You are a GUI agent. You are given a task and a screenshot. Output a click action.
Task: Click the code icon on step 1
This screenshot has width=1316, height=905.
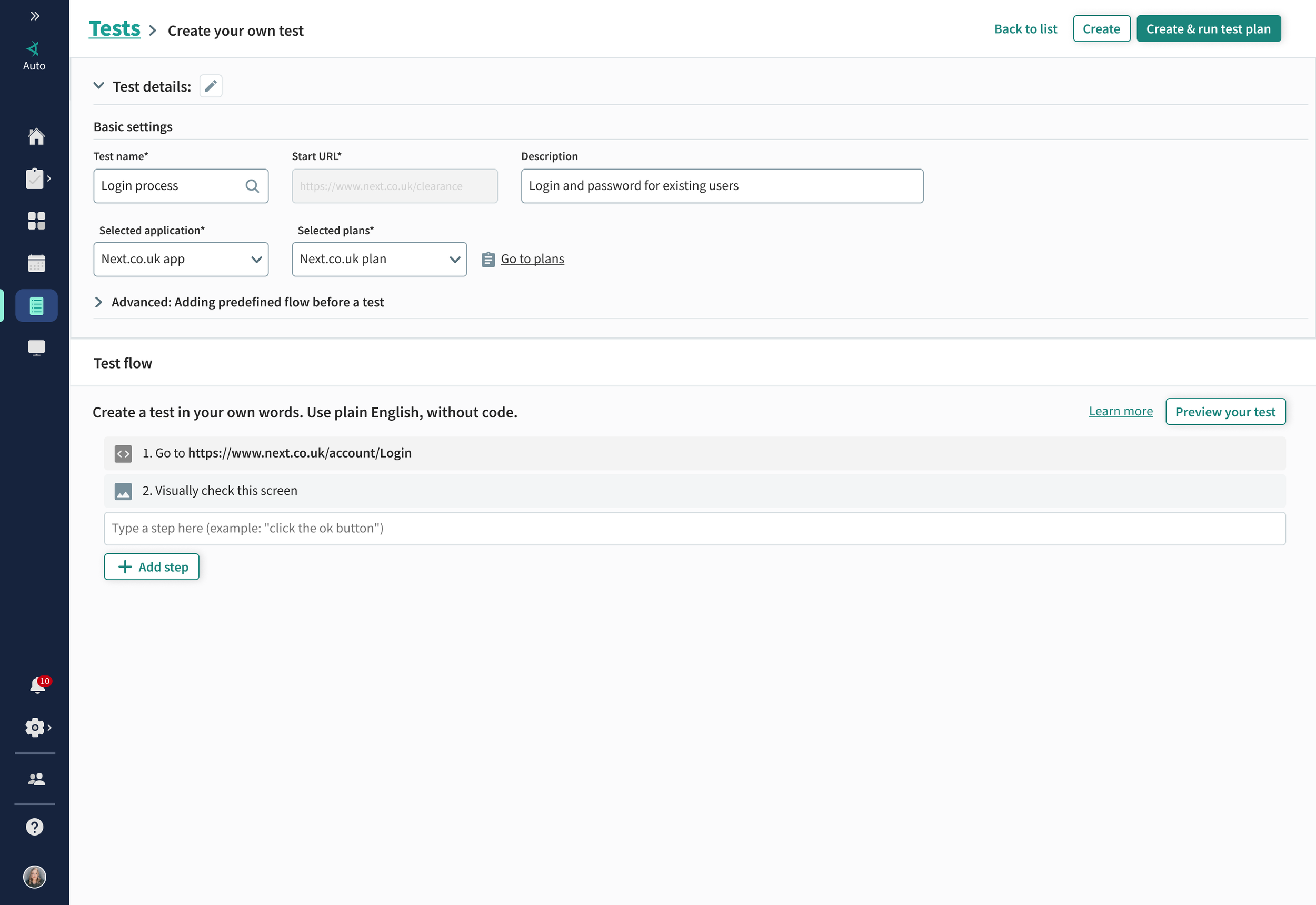coord(123,454)
